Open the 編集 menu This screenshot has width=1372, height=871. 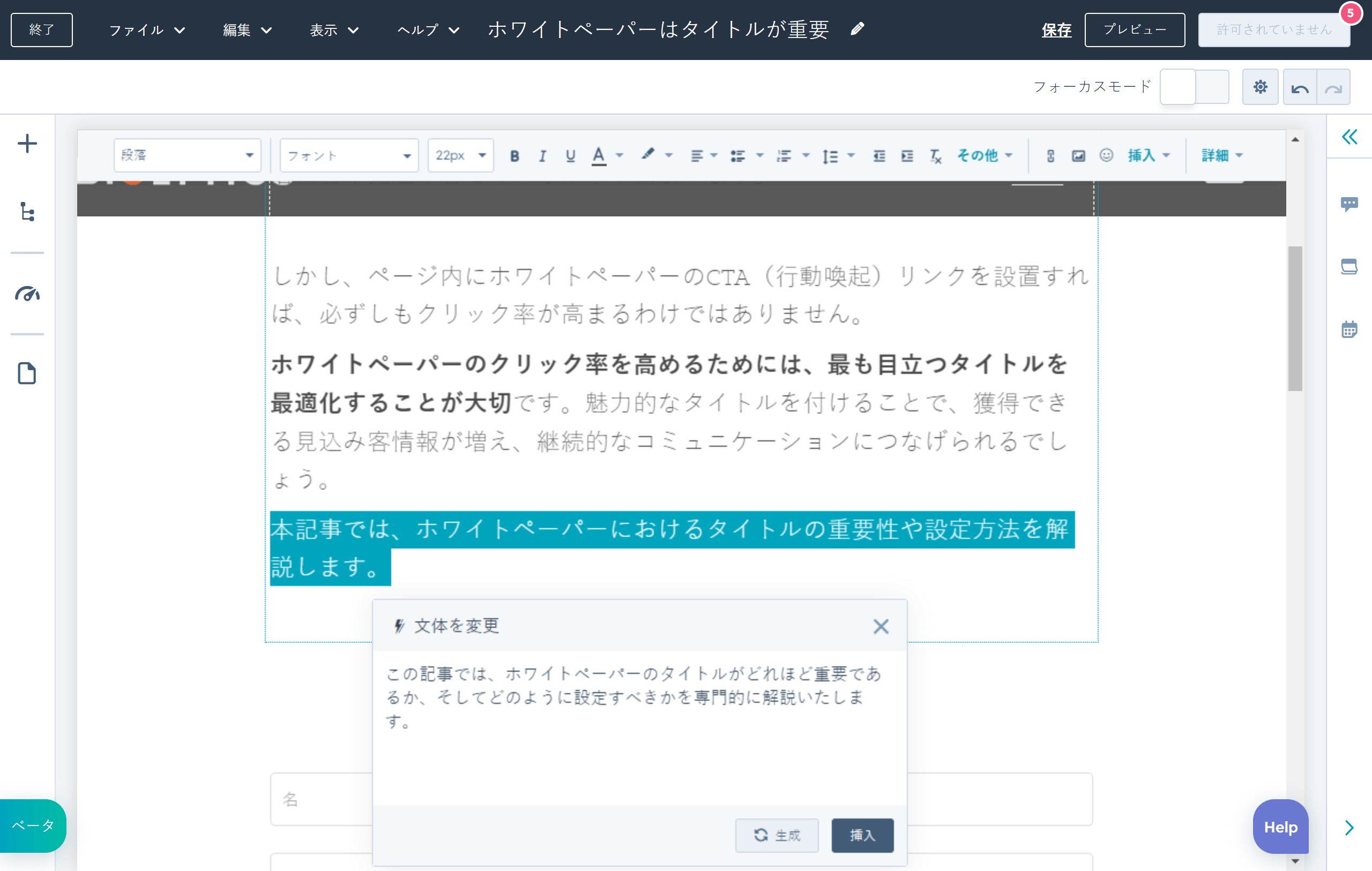tap(247, 29)
